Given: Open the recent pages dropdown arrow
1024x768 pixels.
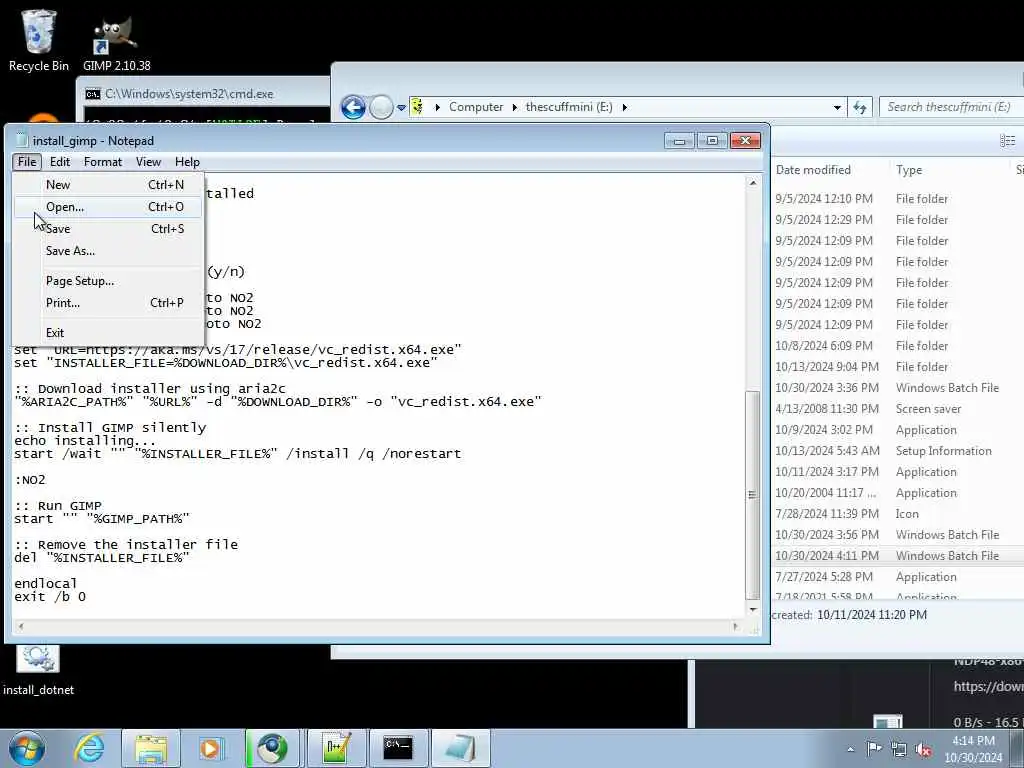Looking at the screenshot, I should [401, 108].
